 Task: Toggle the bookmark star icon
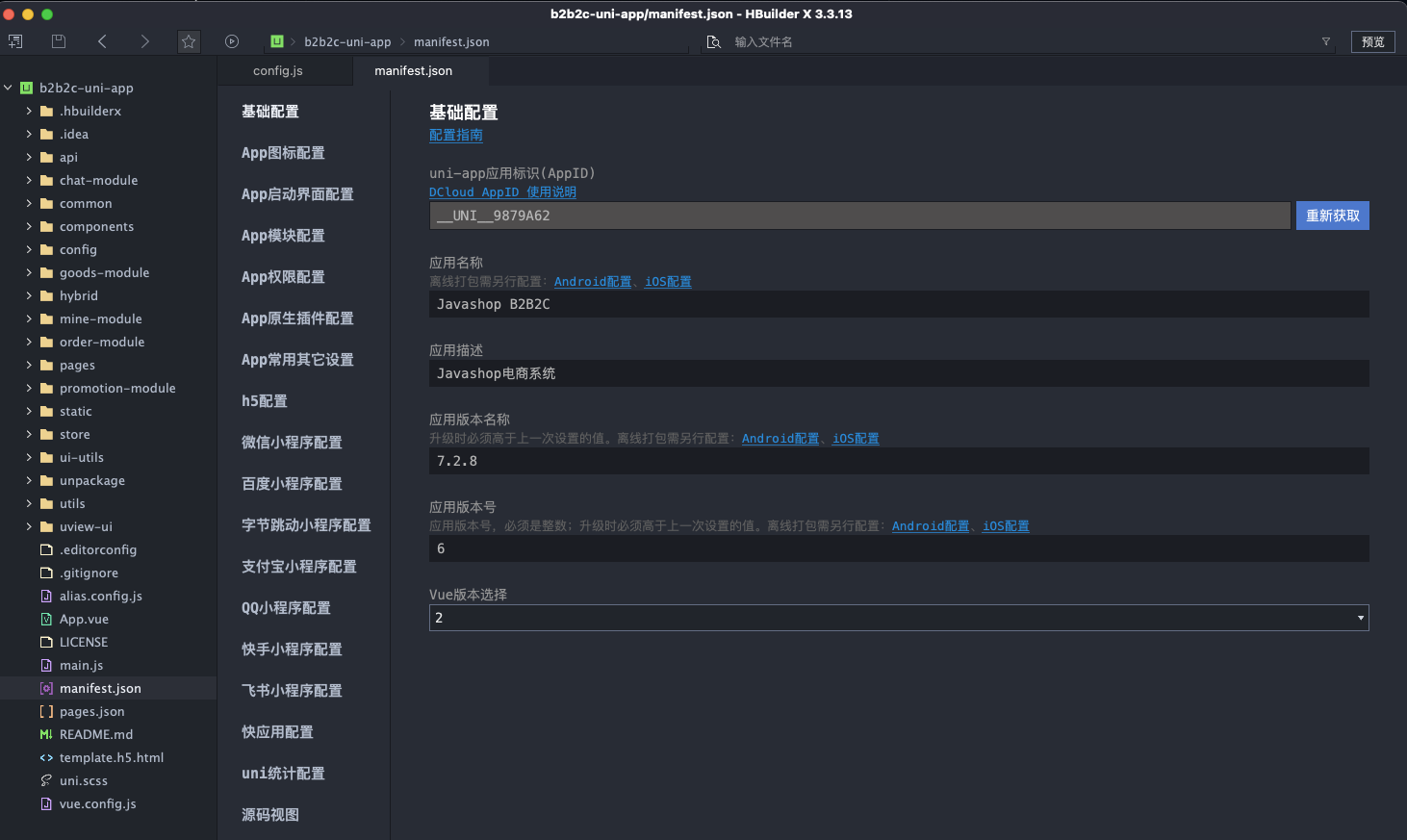(189, 41)
